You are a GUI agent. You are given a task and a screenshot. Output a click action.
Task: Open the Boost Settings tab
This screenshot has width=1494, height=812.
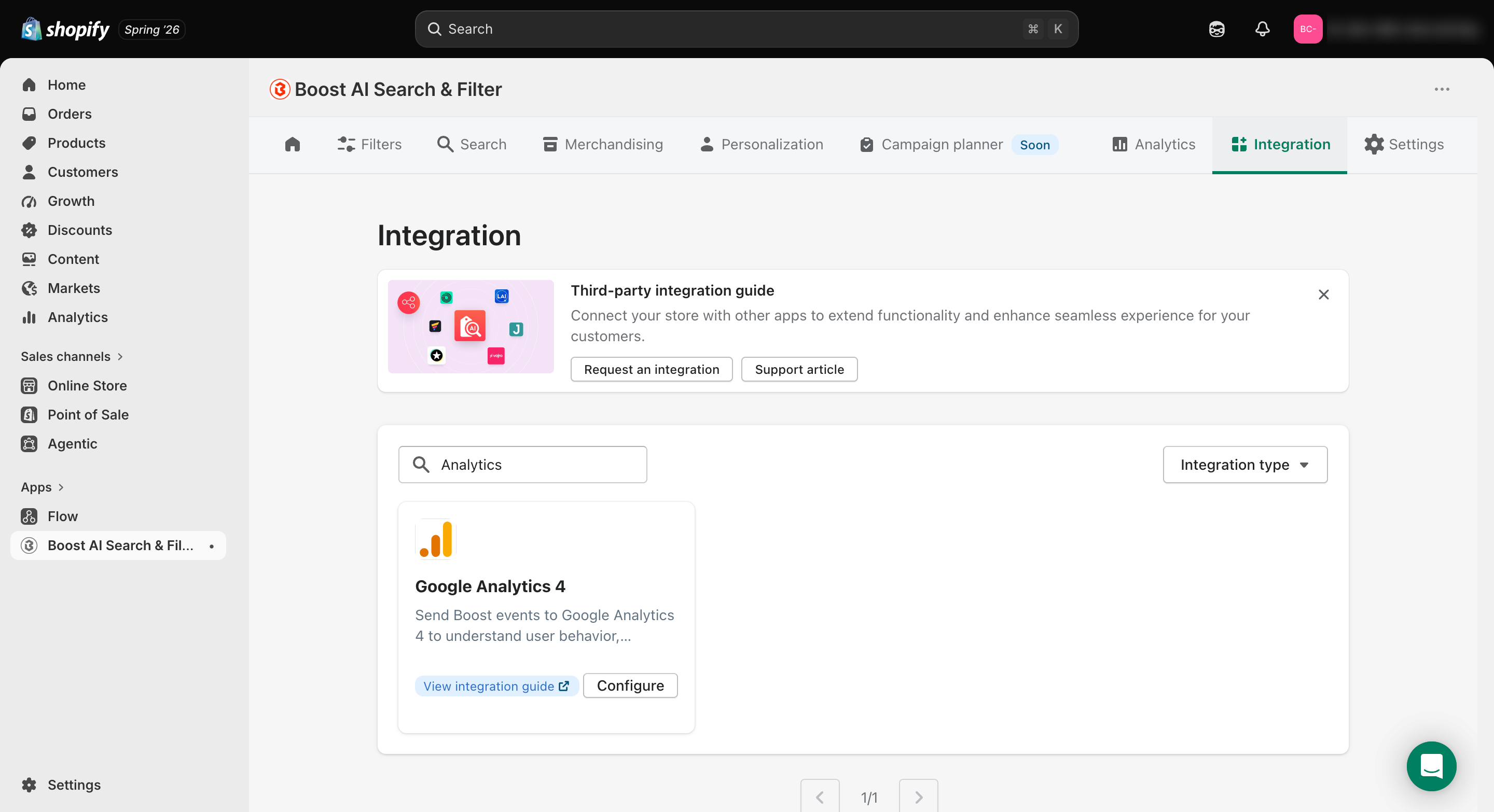click(x=1404, y=144)
